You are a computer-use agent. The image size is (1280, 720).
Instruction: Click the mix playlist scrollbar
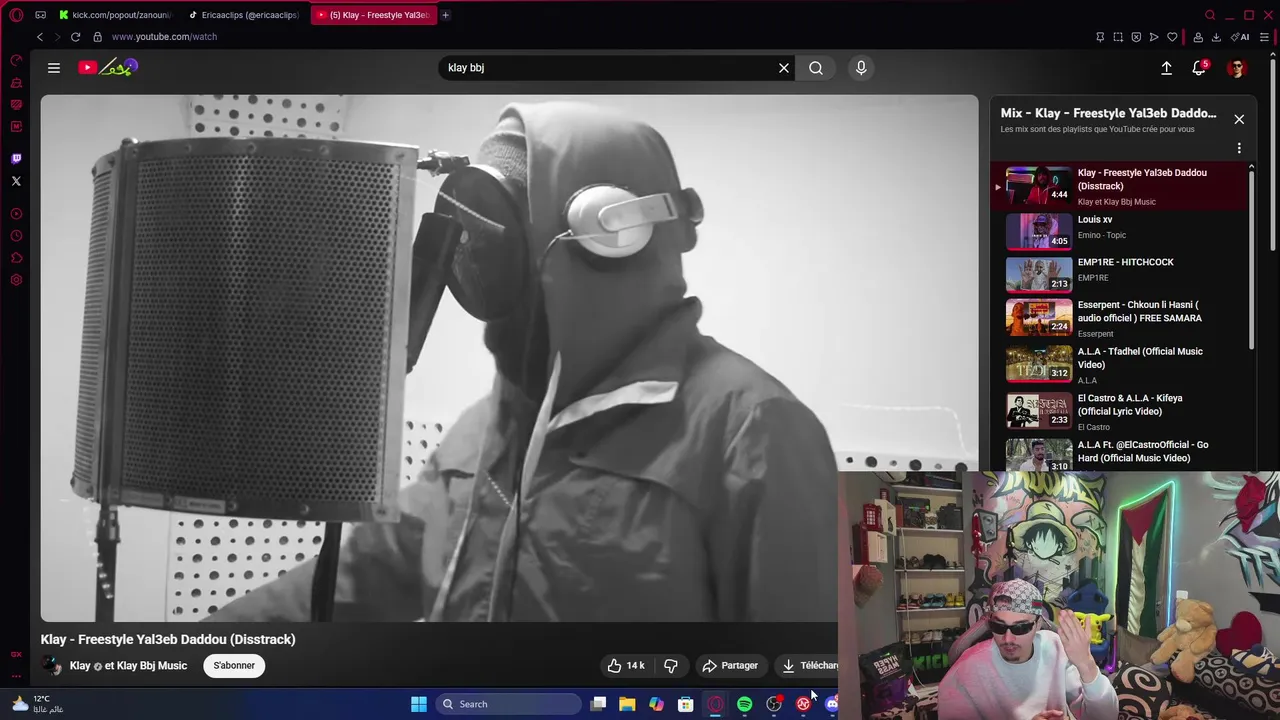(x=1251, y=258)
